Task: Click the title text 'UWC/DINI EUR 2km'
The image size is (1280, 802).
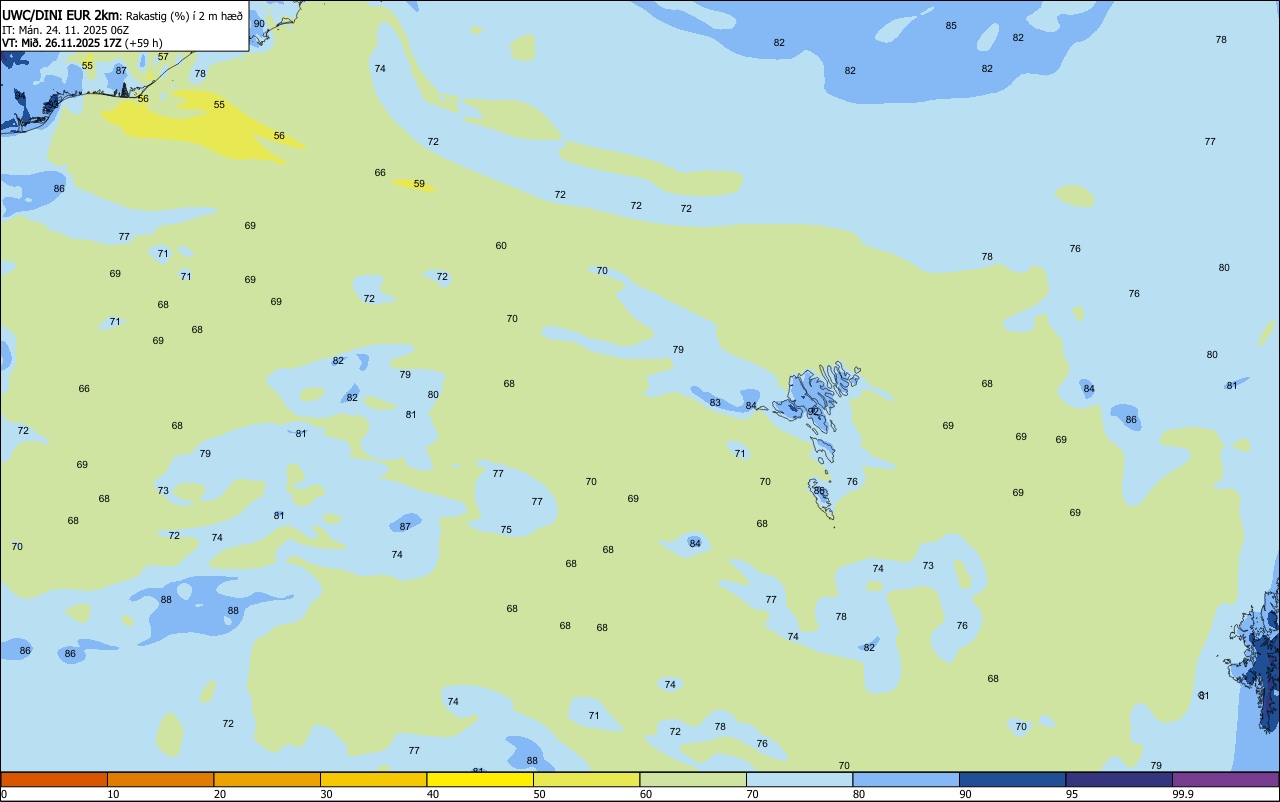Action: click(x=60, y=15)
